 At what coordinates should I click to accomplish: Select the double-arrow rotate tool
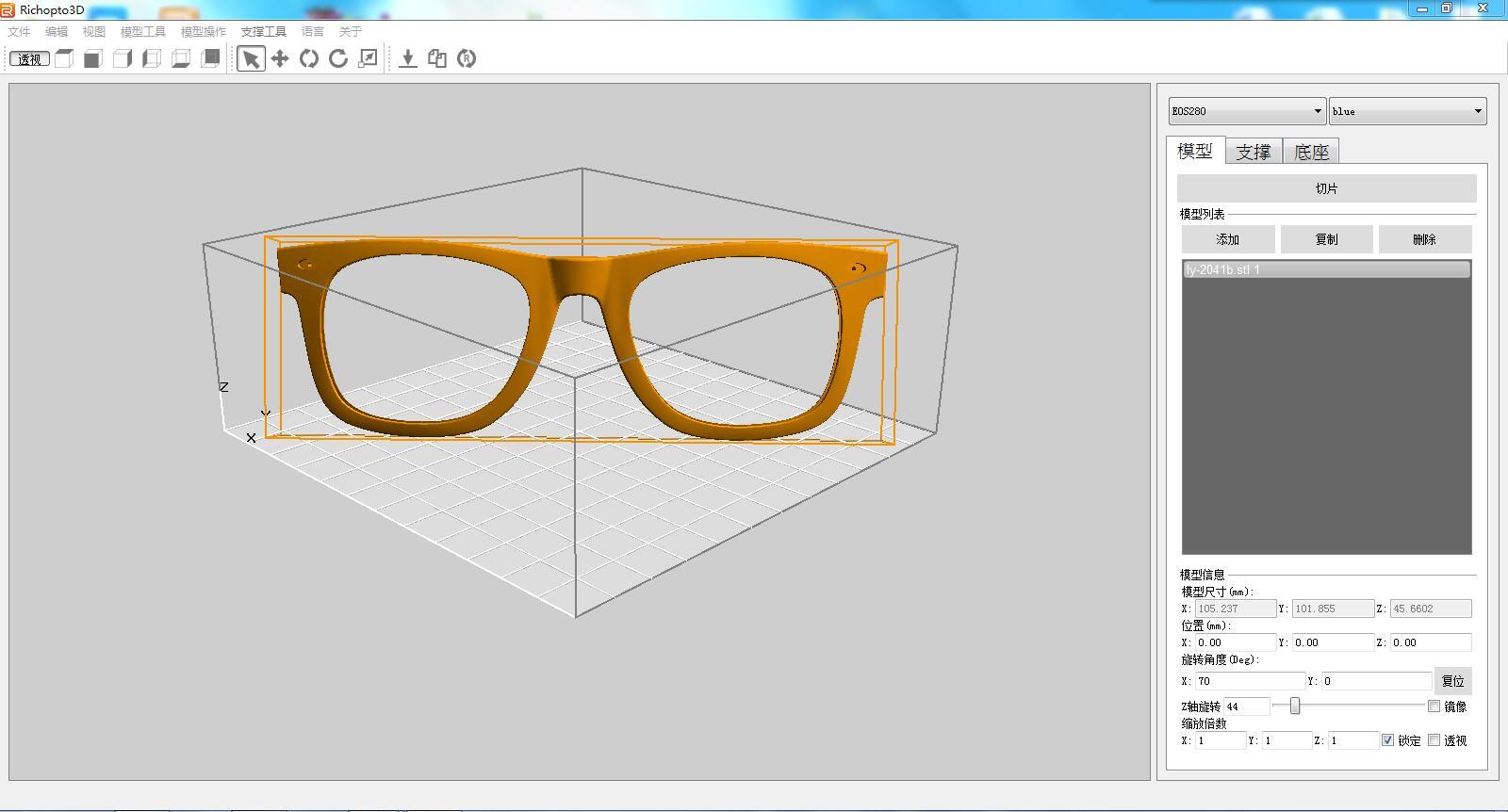(309, 58)
